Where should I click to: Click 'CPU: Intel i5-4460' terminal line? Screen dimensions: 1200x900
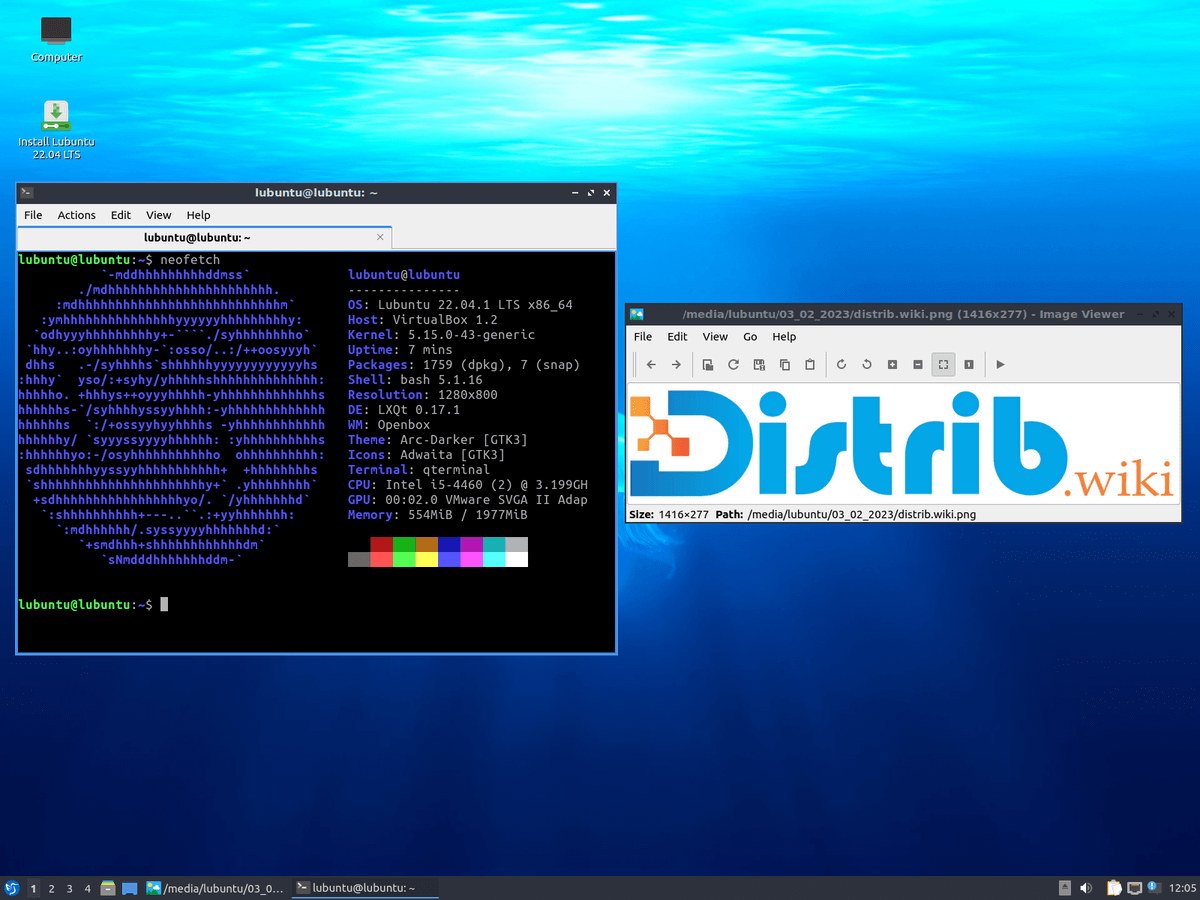467,485
